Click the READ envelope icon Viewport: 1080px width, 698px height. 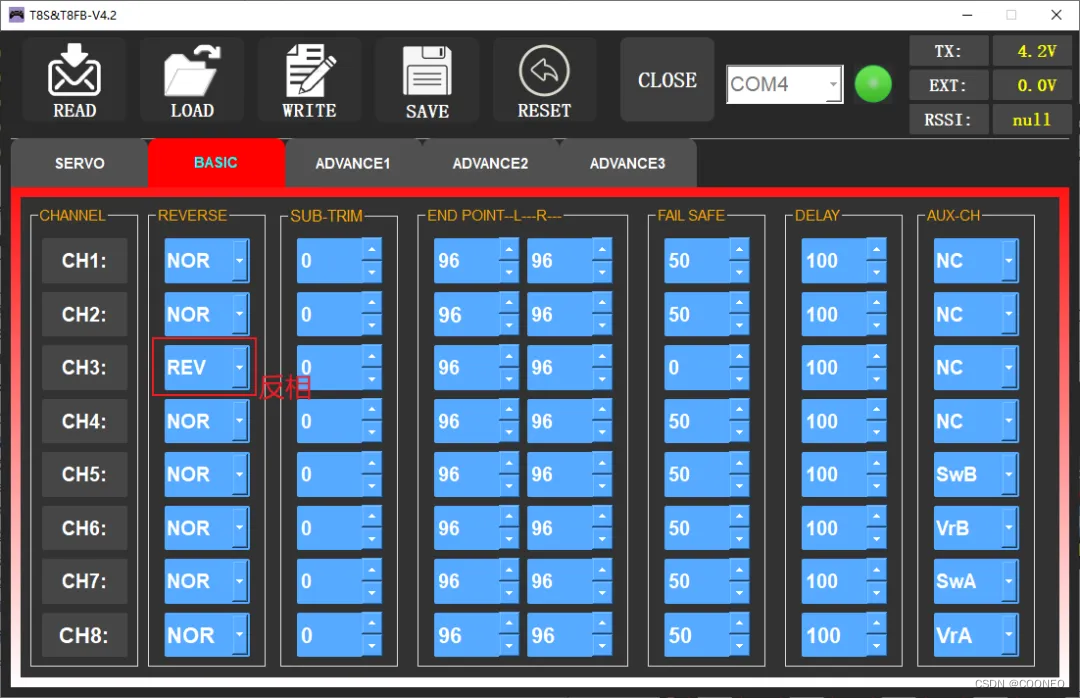coord(74,71)
